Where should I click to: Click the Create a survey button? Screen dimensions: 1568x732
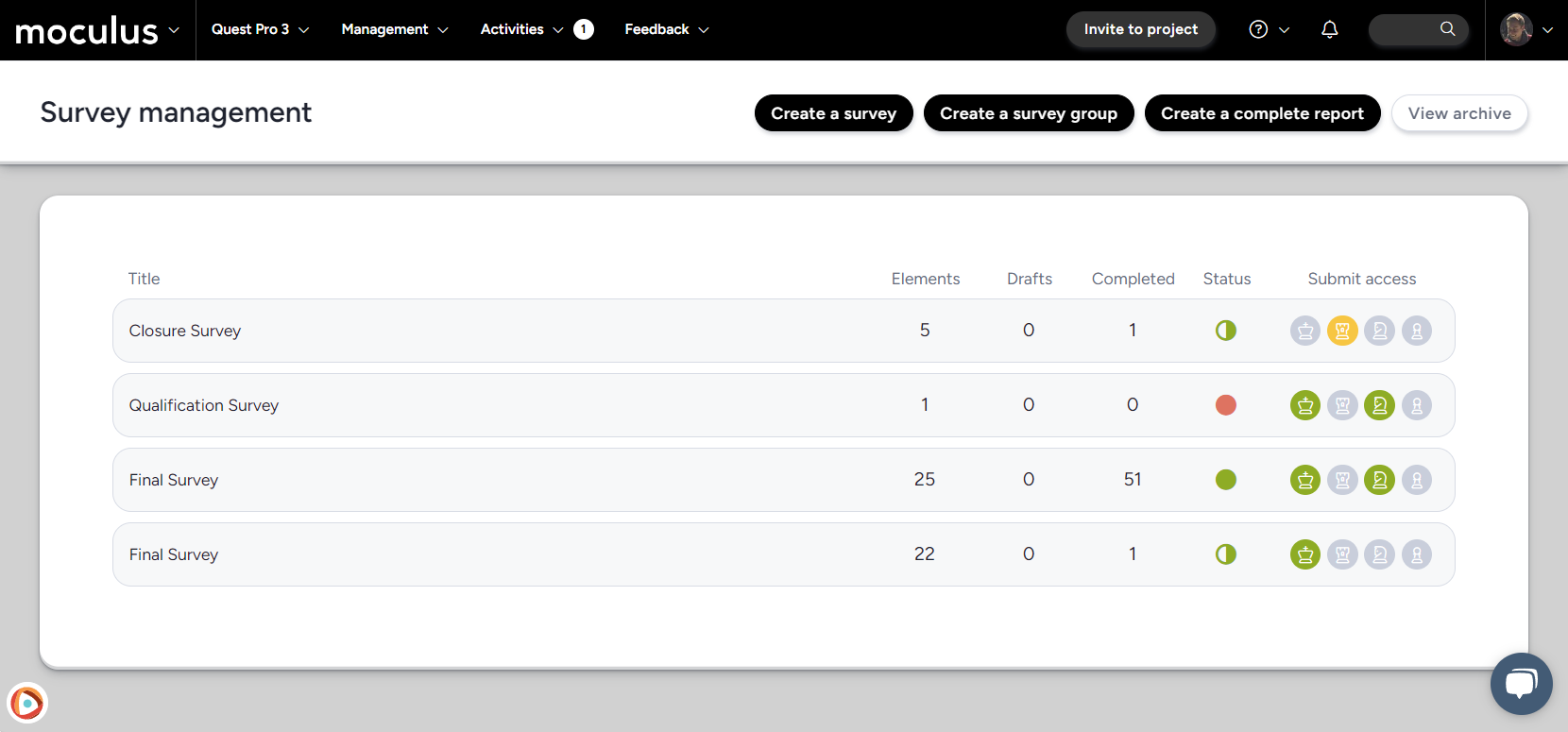pos(833,113)
